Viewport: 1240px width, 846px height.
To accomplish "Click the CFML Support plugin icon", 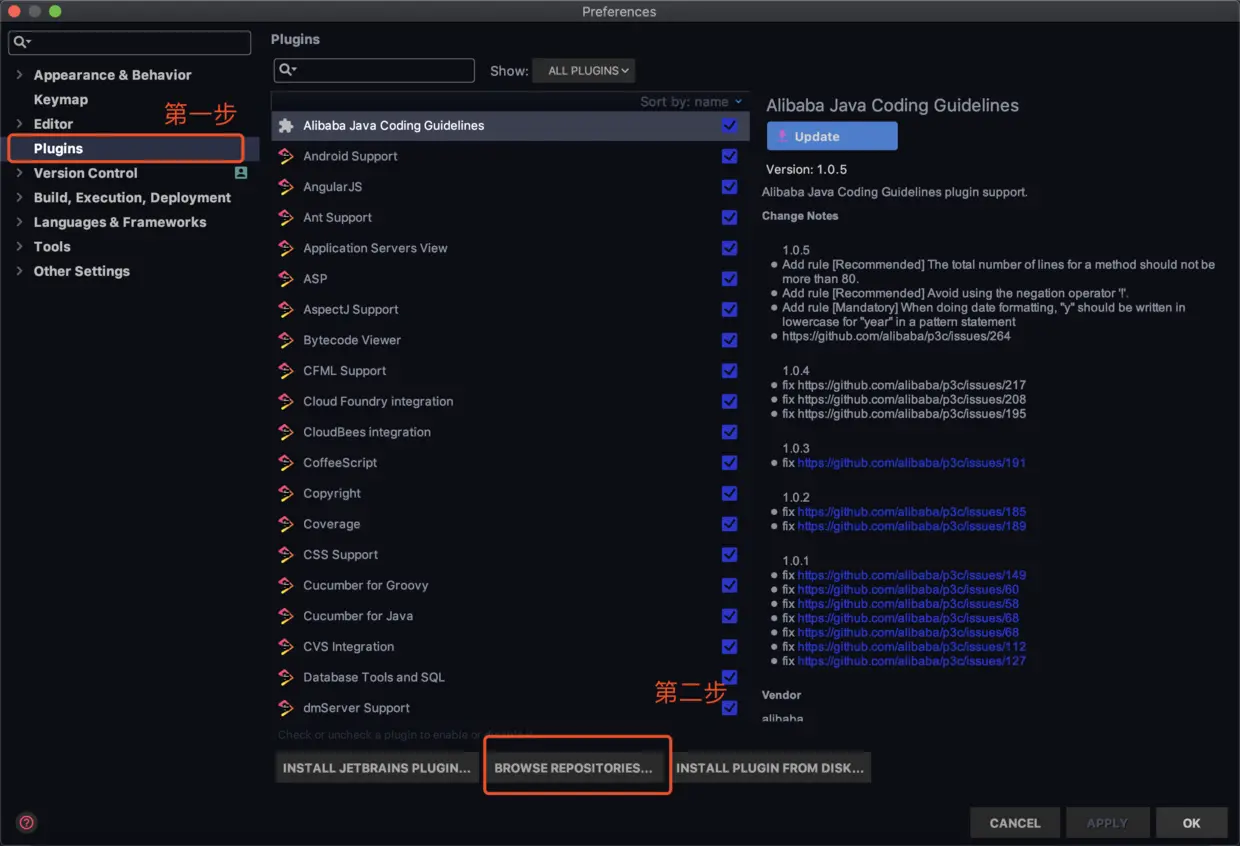I will (x=286, y=371).
